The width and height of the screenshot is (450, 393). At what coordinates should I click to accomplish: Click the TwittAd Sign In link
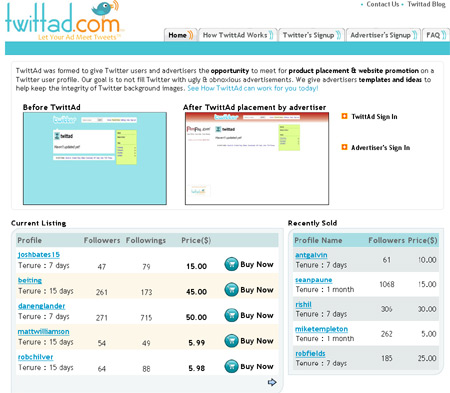click(374, 117)
